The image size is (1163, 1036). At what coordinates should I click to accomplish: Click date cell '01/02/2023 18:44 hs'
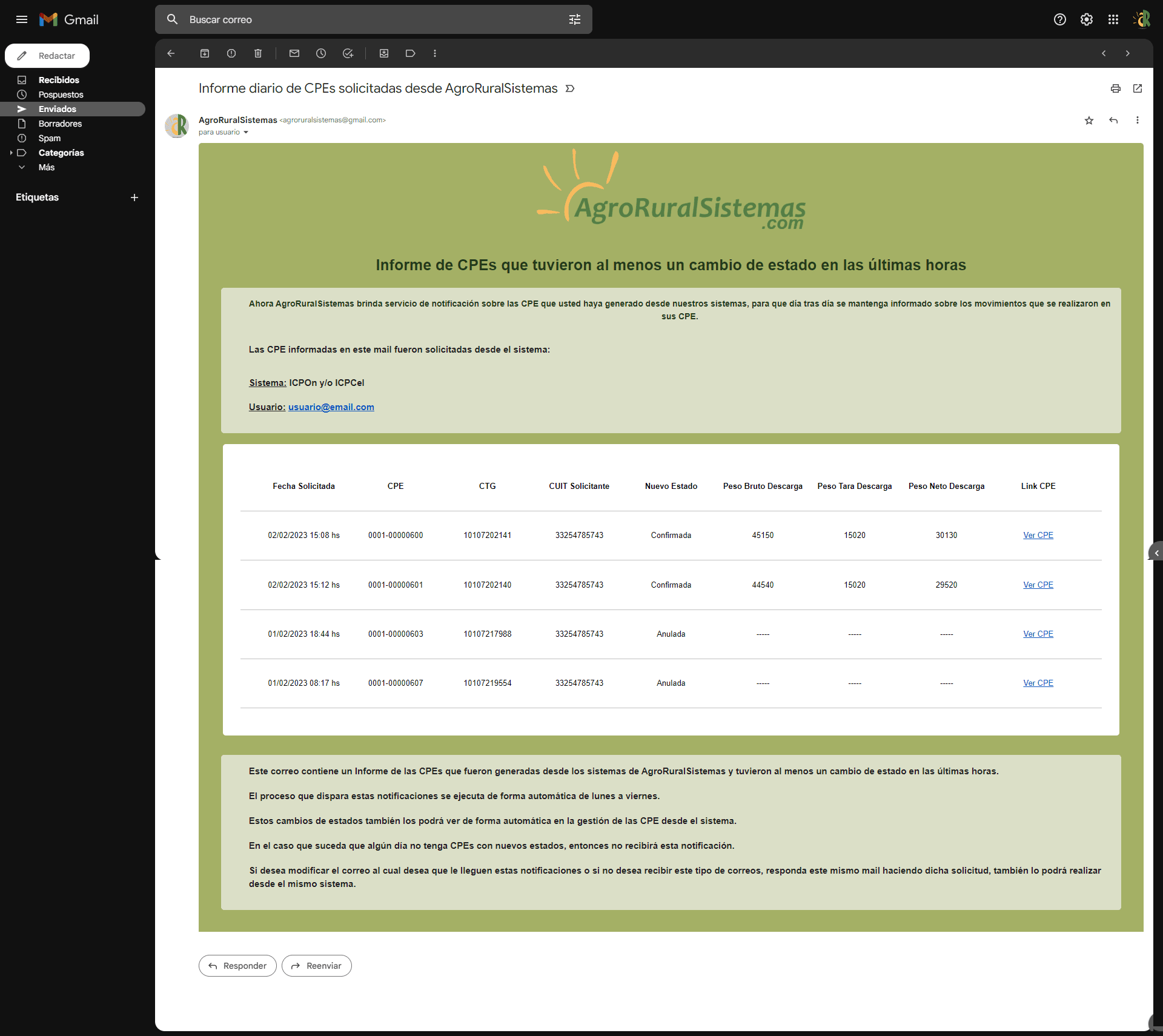pos(304,634)
